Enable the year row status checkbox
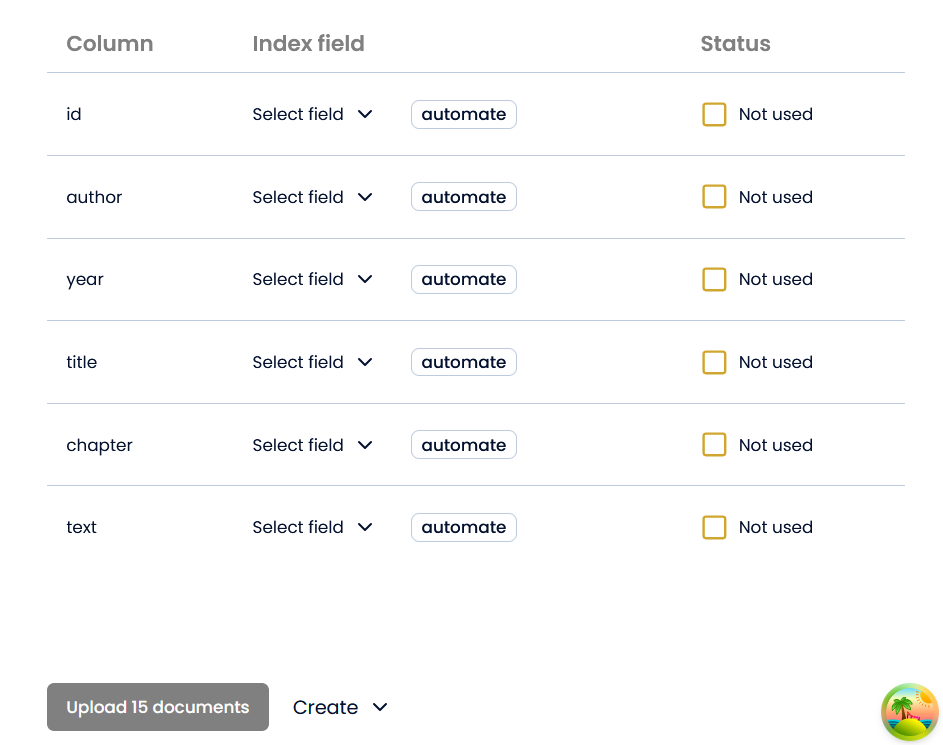Viewport: 943px width, 745px height. click(x=714, y=280)
